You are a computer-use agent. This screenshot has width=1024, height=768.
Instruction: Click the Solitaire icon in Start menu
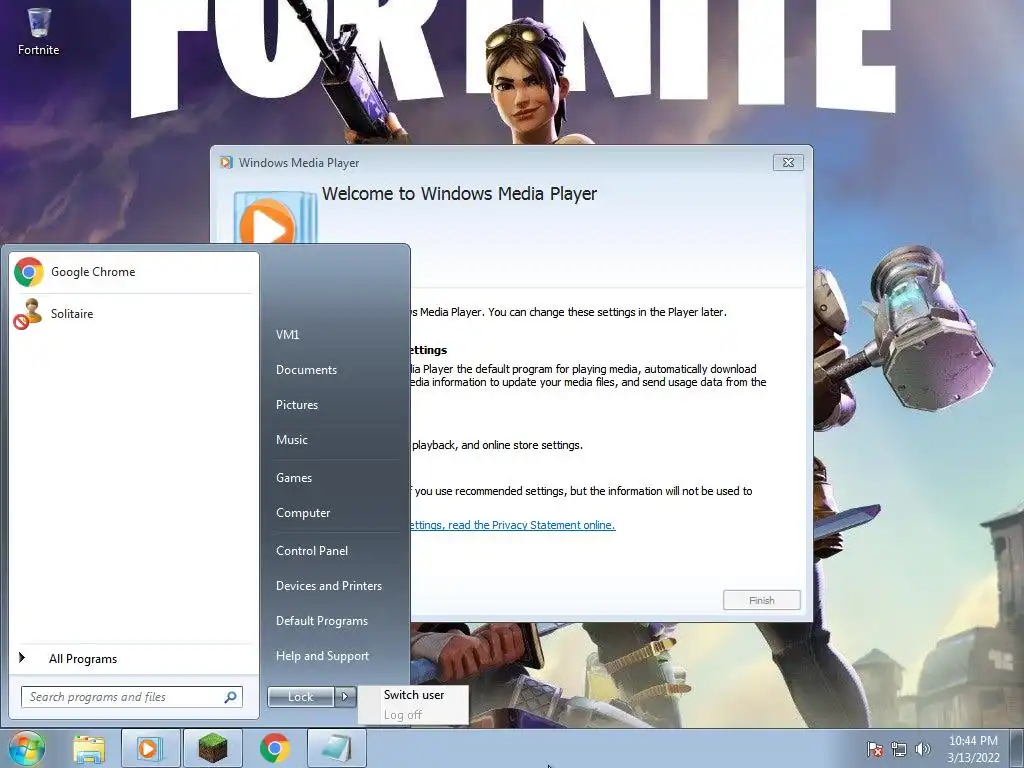point(28,314)
